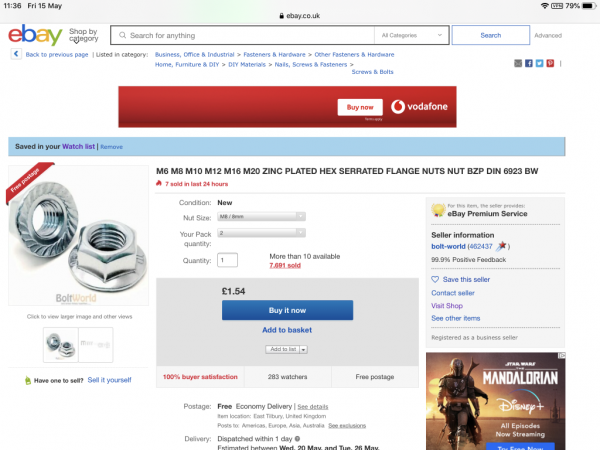Share listing on Twitter
Screen dimensions: 600x450
coord(539,63)
